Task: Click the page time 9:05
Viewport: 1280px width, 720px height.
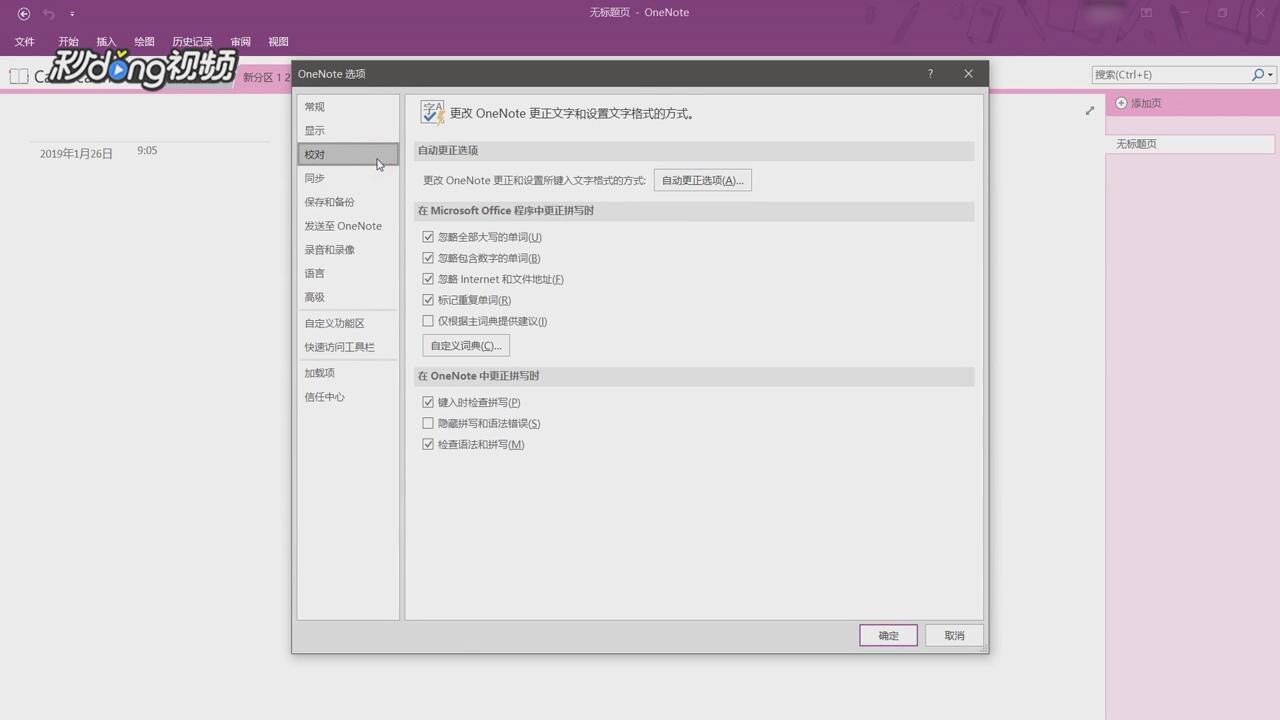Action: tap(147, 151)
